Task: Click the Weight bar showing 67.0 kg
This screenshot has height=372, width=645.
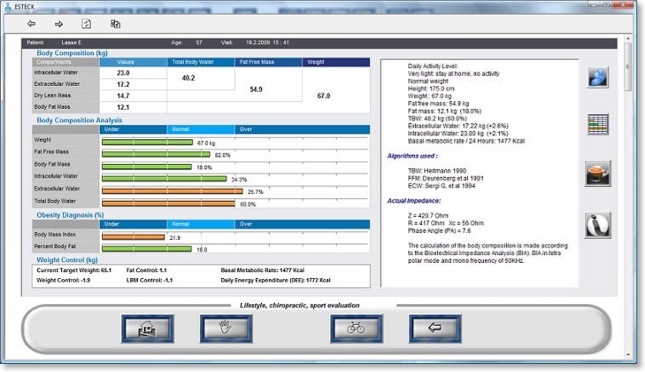Action: tap(147, 142)
